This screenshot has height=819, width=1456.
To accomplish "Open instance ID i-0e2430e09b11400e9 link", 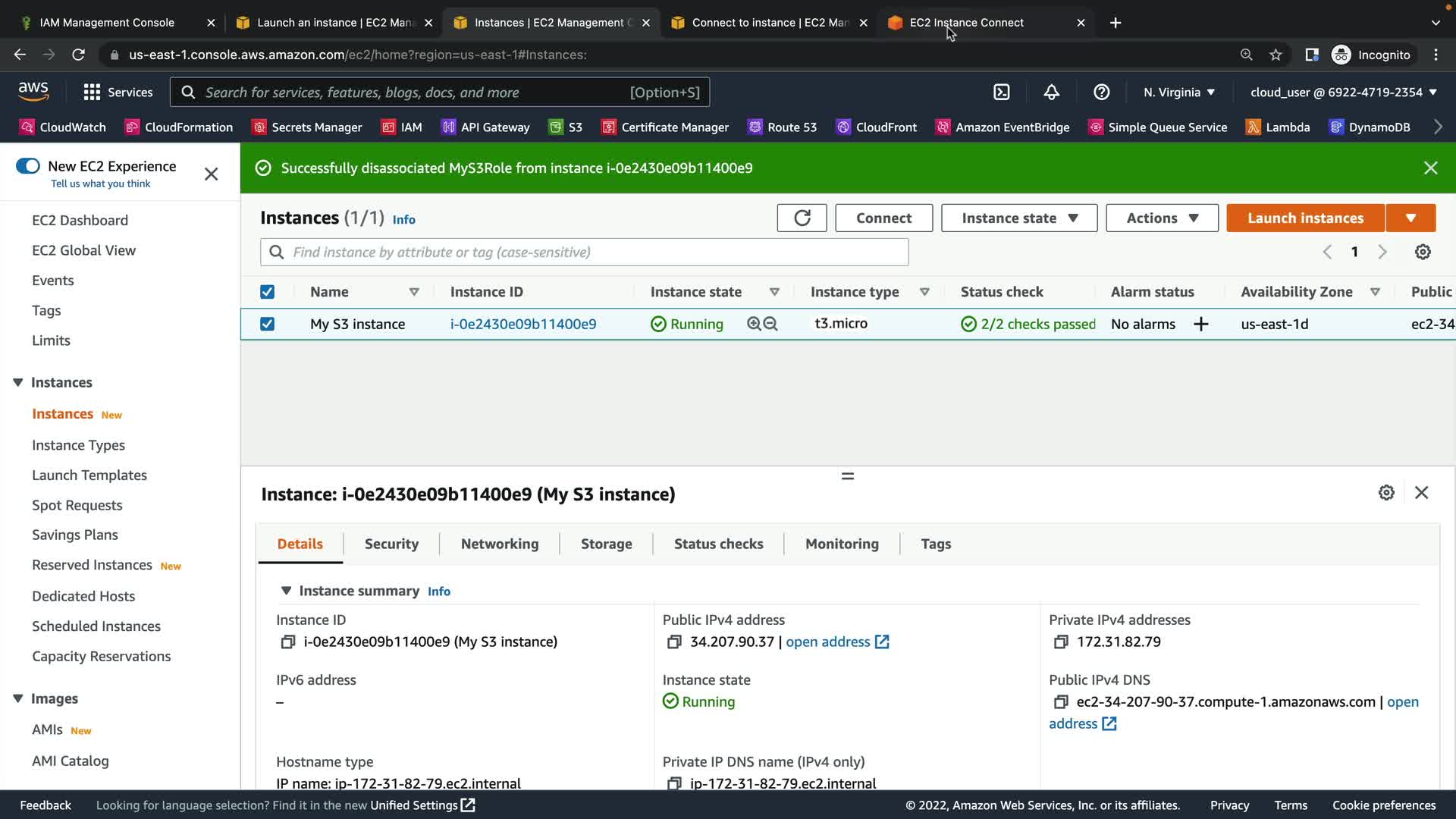I will coord(522,325).
